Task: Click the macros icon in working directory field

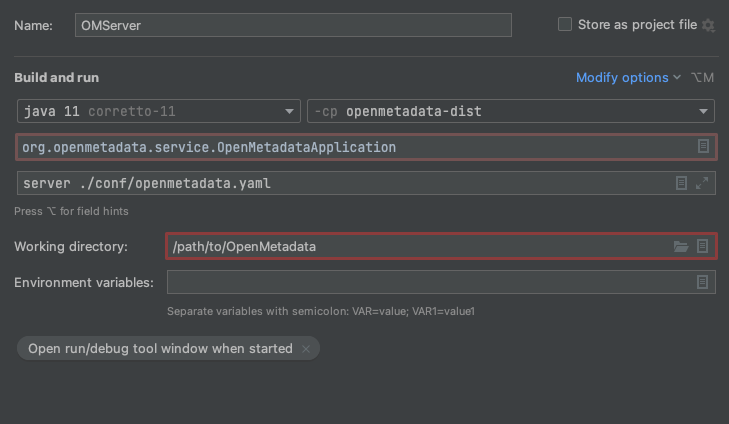Action: pos(703,246)
